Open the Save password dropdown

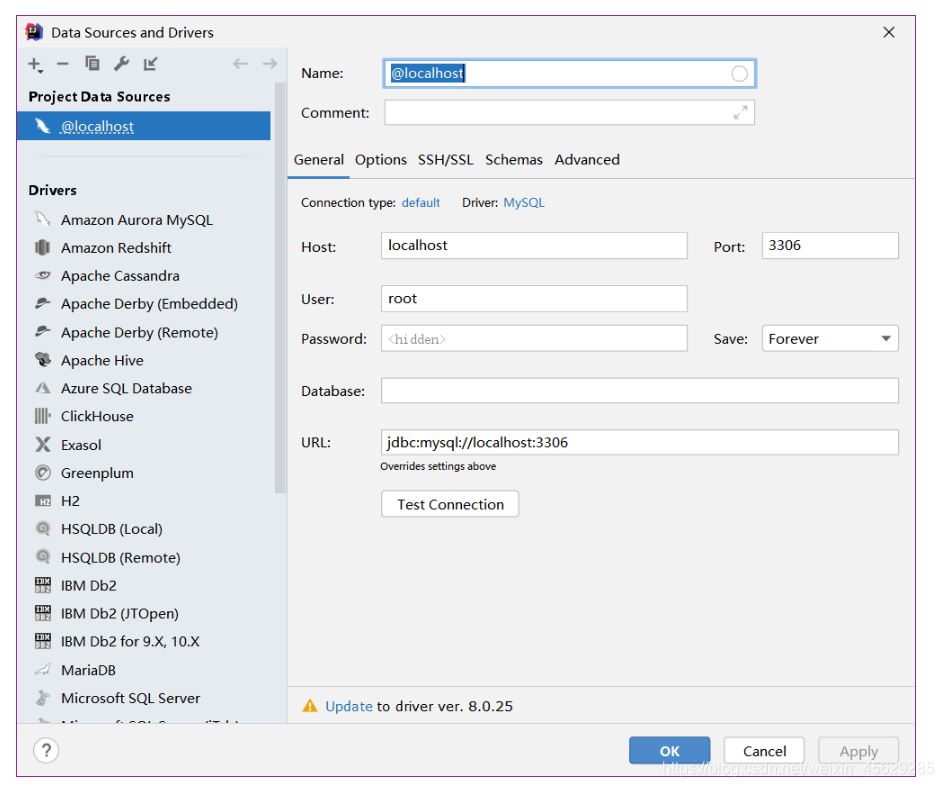coord(830,339)
